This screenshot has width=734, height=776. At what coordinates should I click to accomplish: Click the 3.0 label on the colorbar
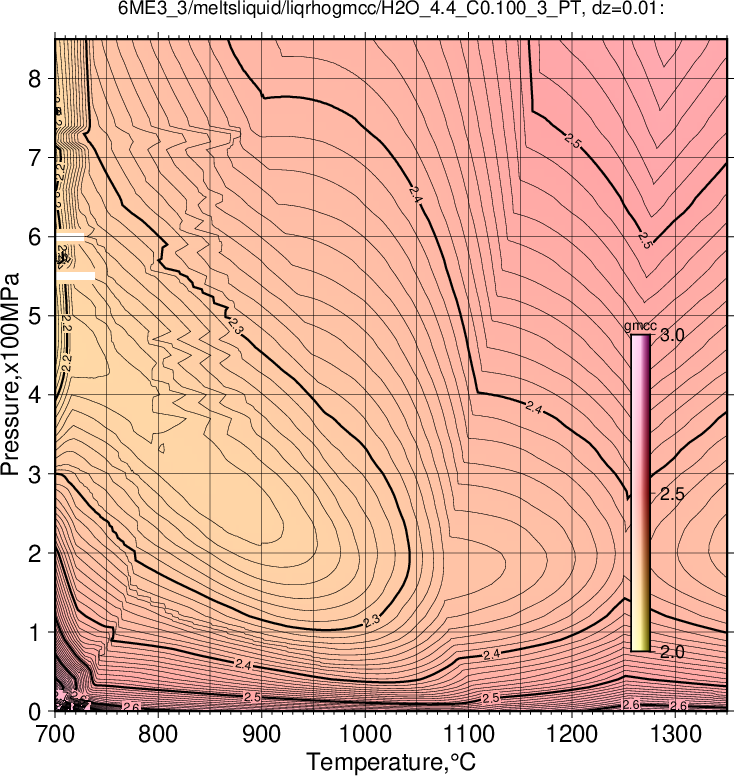tap(672, 335)
